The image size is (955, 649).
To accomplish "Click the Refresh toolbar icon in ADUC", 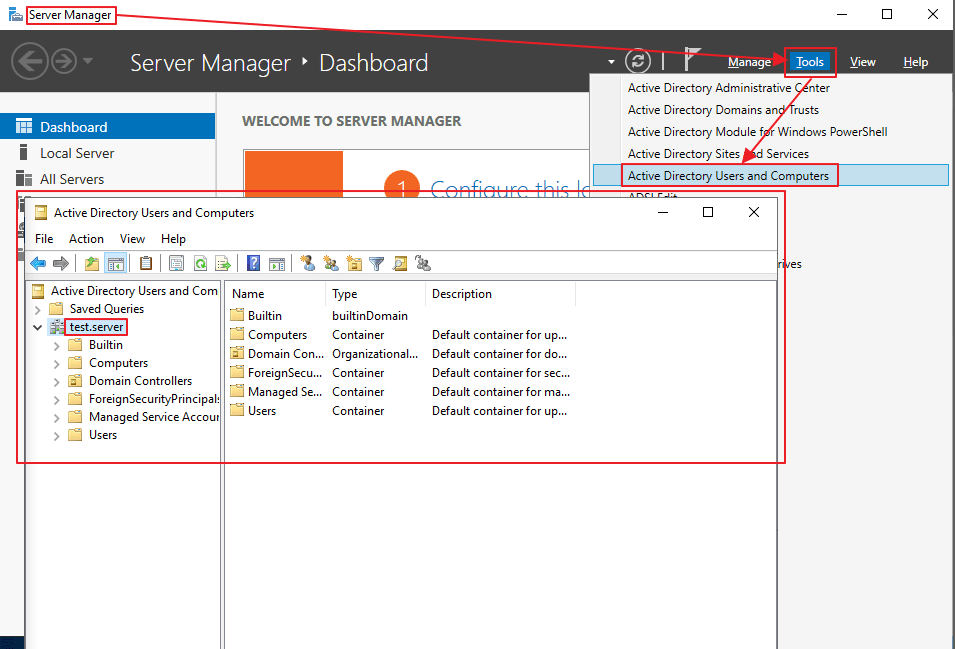I will pos(200,264).
